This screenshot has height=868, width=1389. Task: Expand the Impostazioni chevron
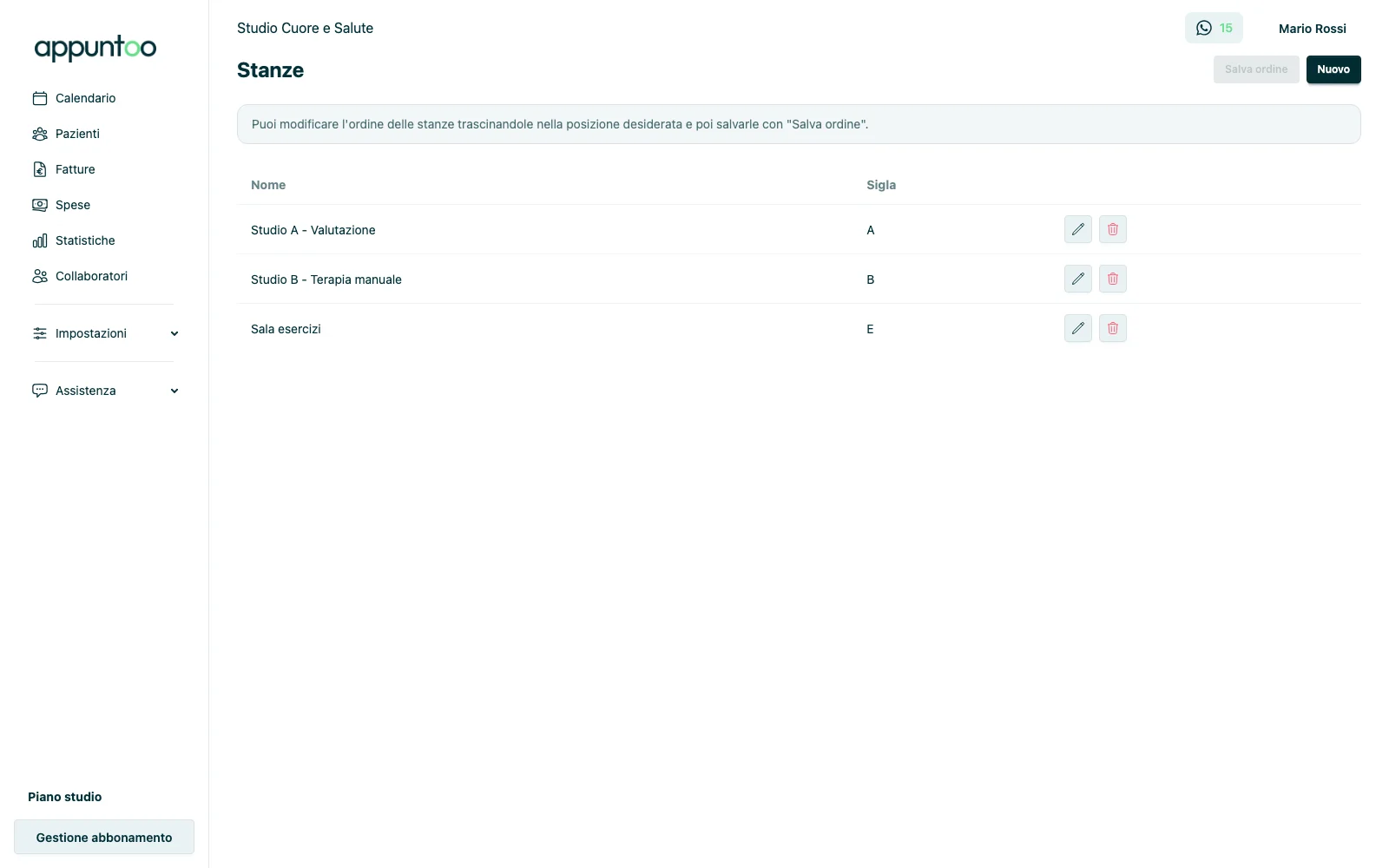point(174,333)
